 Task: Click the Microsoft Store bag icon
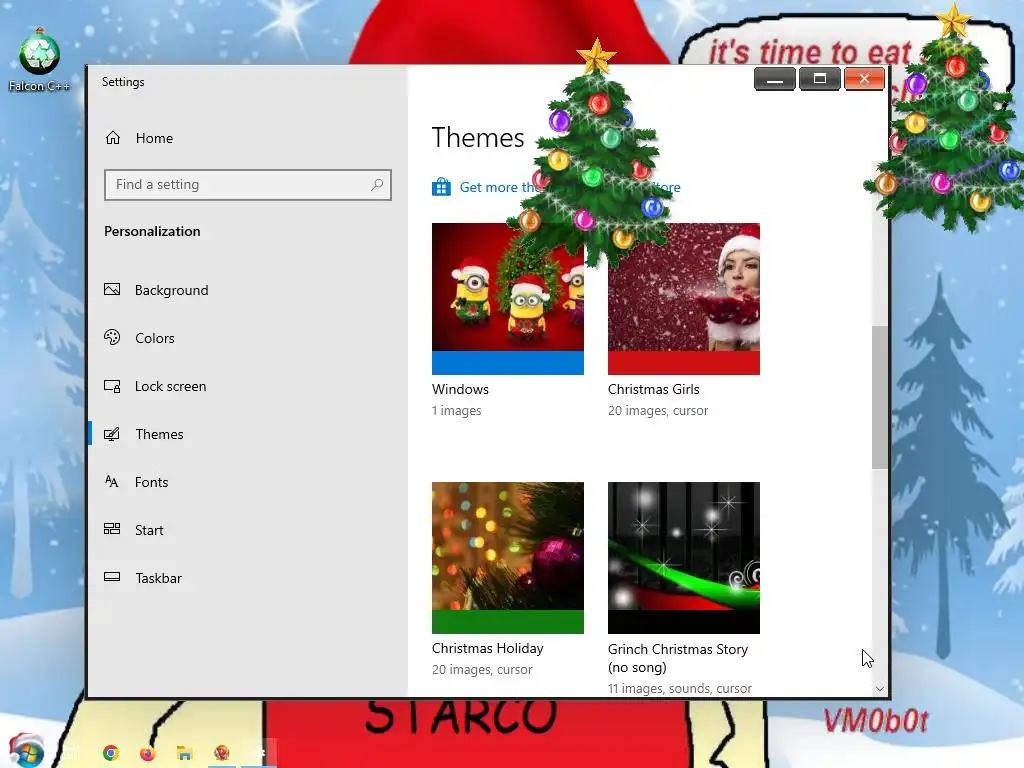441,187
